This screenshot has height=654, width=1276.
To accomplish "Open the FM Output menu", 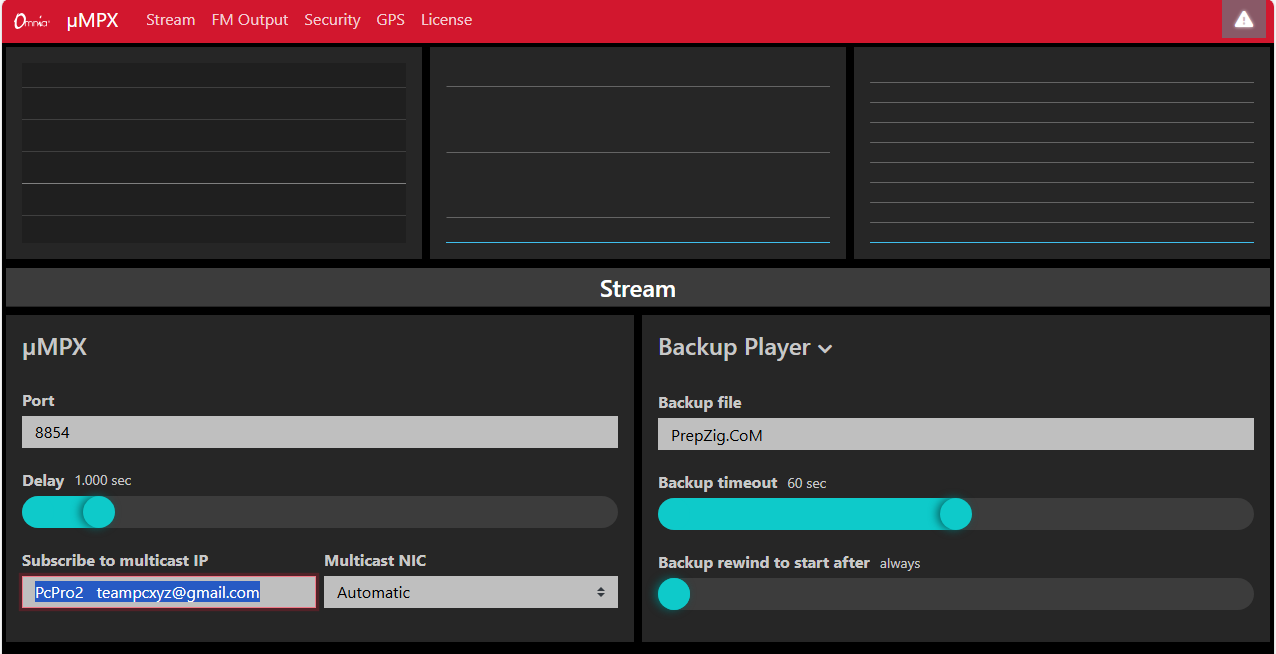I will coord(250,20).
